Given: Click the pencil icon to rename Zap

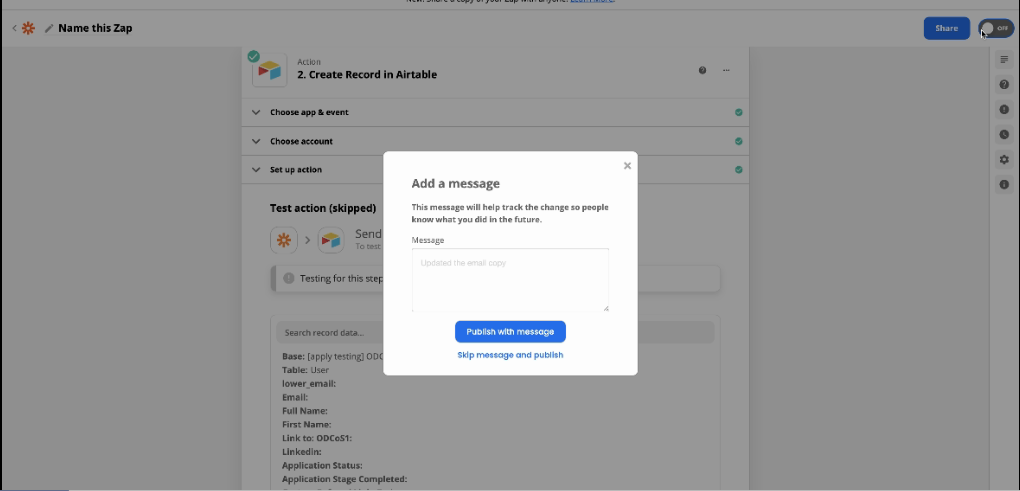Looking at the screenshot, I should pos(49,29).
